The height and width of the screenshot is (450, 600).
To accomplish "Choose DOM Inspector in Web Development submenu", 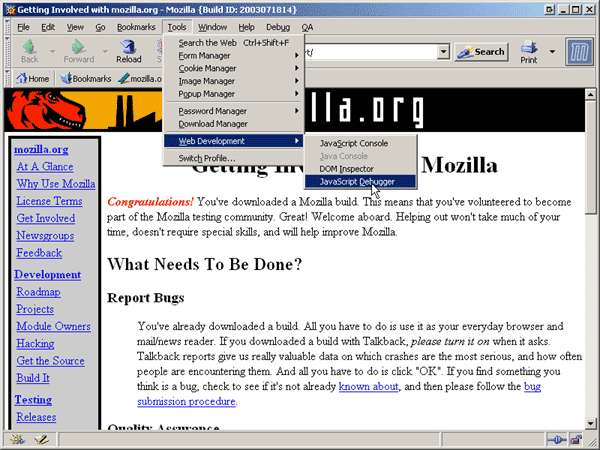I will [347, 169].
